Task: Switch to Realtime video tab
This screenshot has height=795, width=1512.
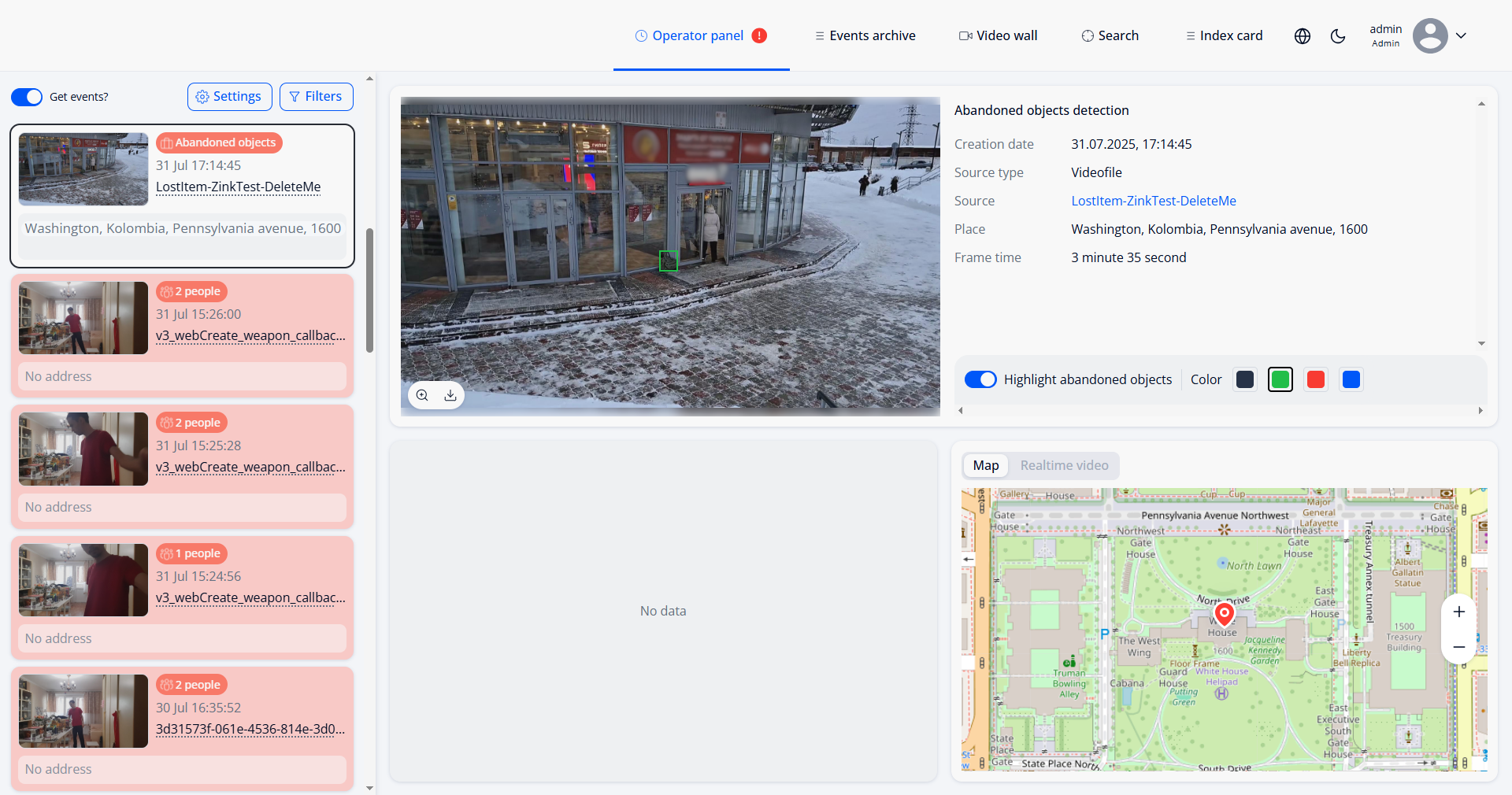Action: coord(1064,465)
